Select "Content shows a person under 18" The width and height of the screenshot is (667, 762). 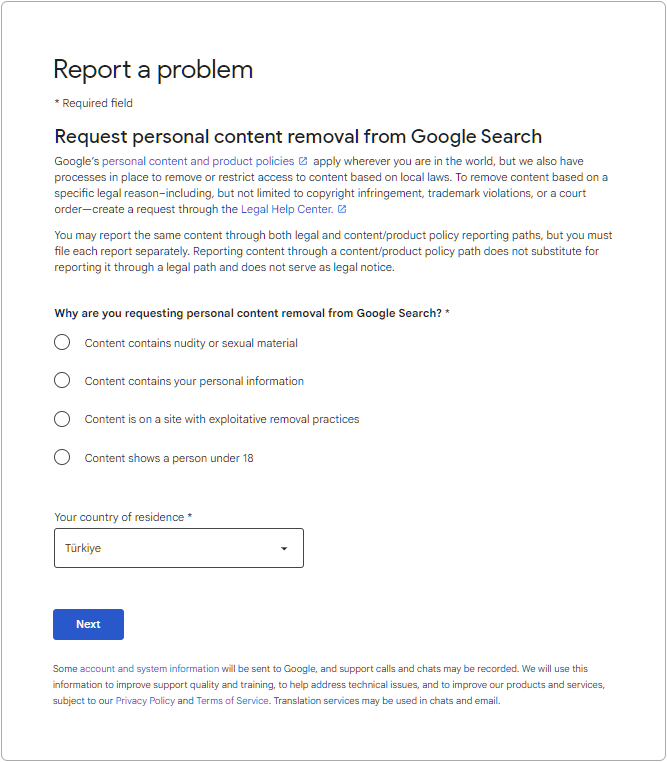tap(62, 458)
